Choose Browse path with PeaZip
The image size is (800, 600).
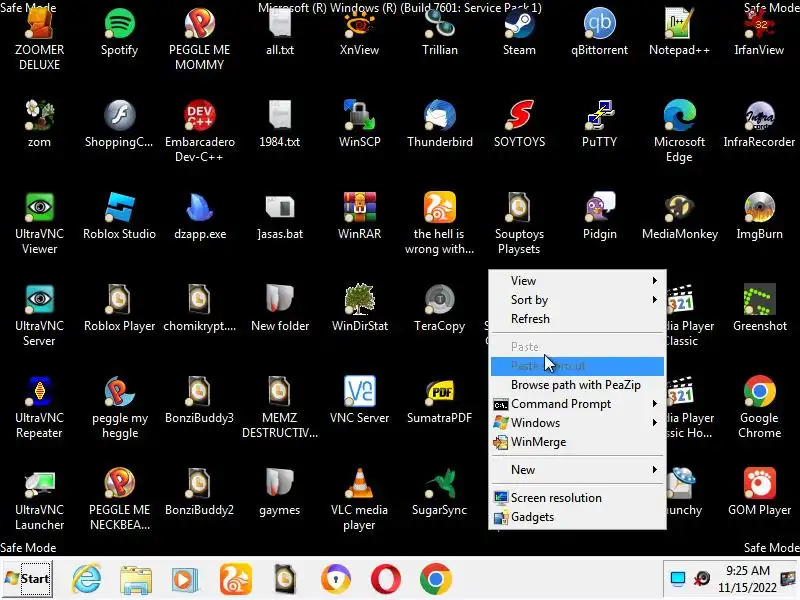coord(577,385)
